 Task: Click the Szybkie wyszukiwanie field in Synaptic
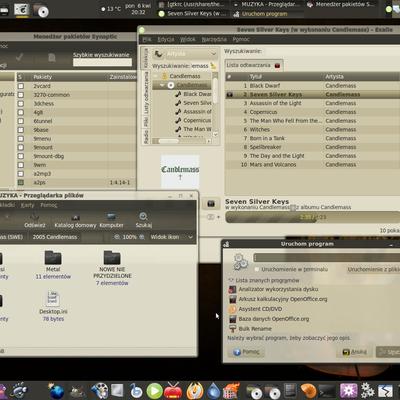[x=102, y=62]
